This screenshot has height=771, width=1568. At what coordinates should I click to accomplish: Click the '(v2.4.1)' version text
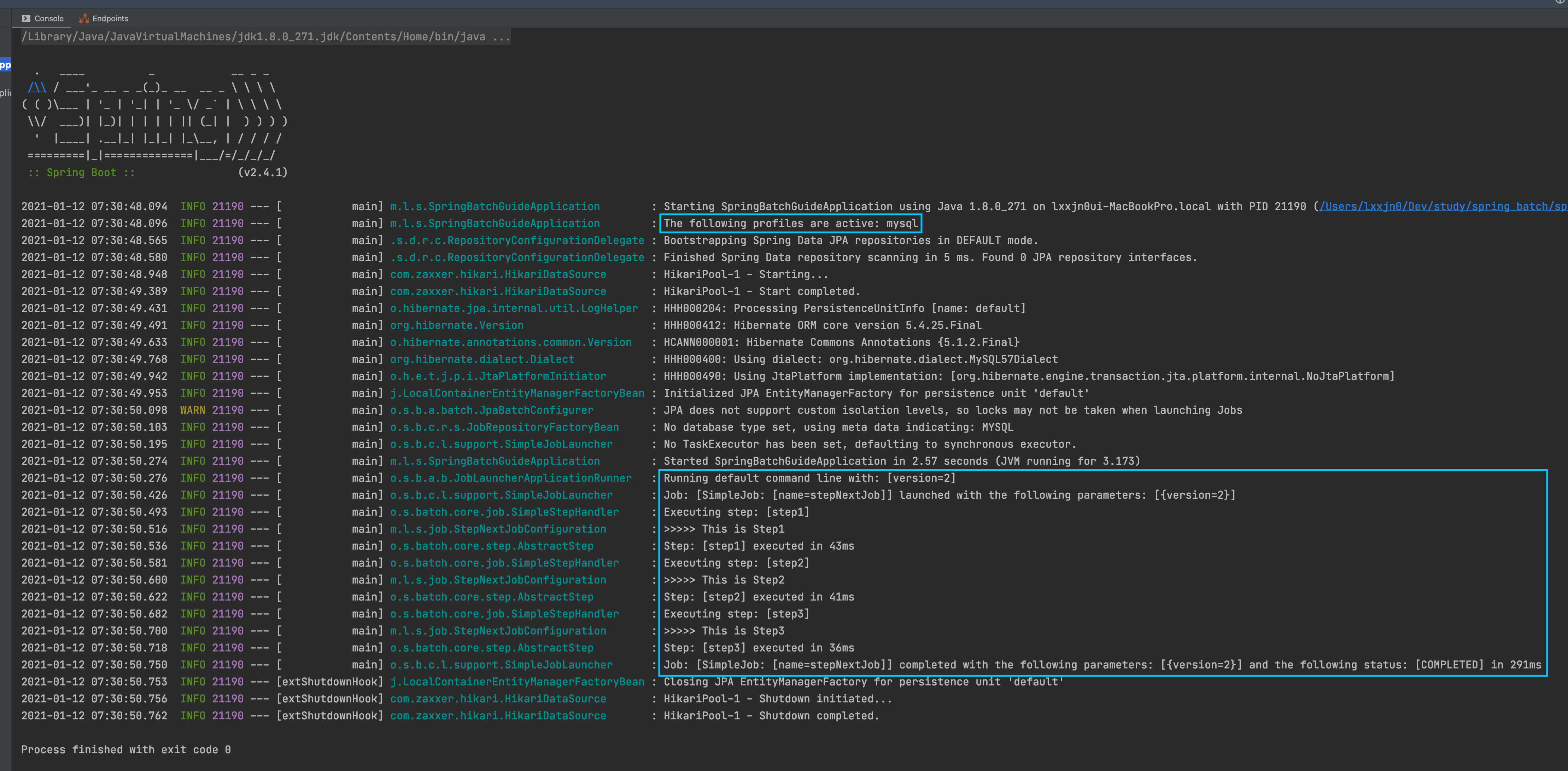point(262,172)
